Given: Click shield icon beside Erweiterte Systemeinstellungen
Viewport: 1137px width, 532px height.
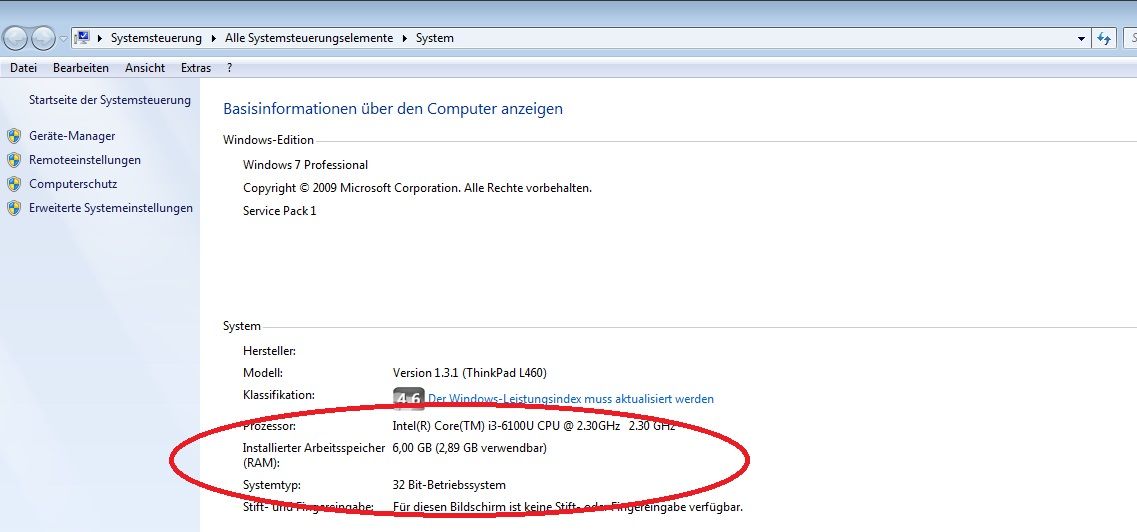Looking at the screenshot, I should coord(14,208).
